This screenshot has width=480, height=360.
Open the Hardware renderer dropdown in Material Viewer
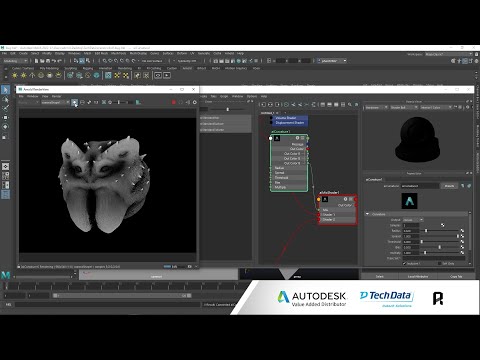(376, 107)
